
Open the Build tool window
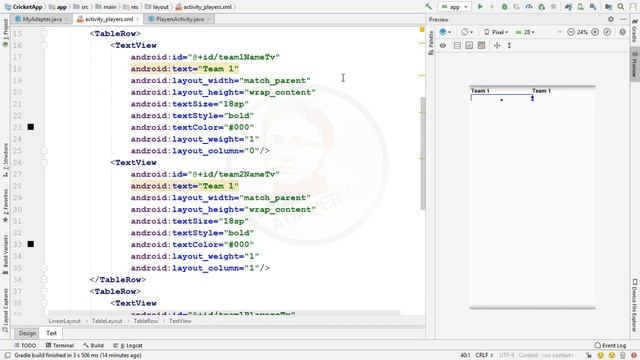click(93, 345)
